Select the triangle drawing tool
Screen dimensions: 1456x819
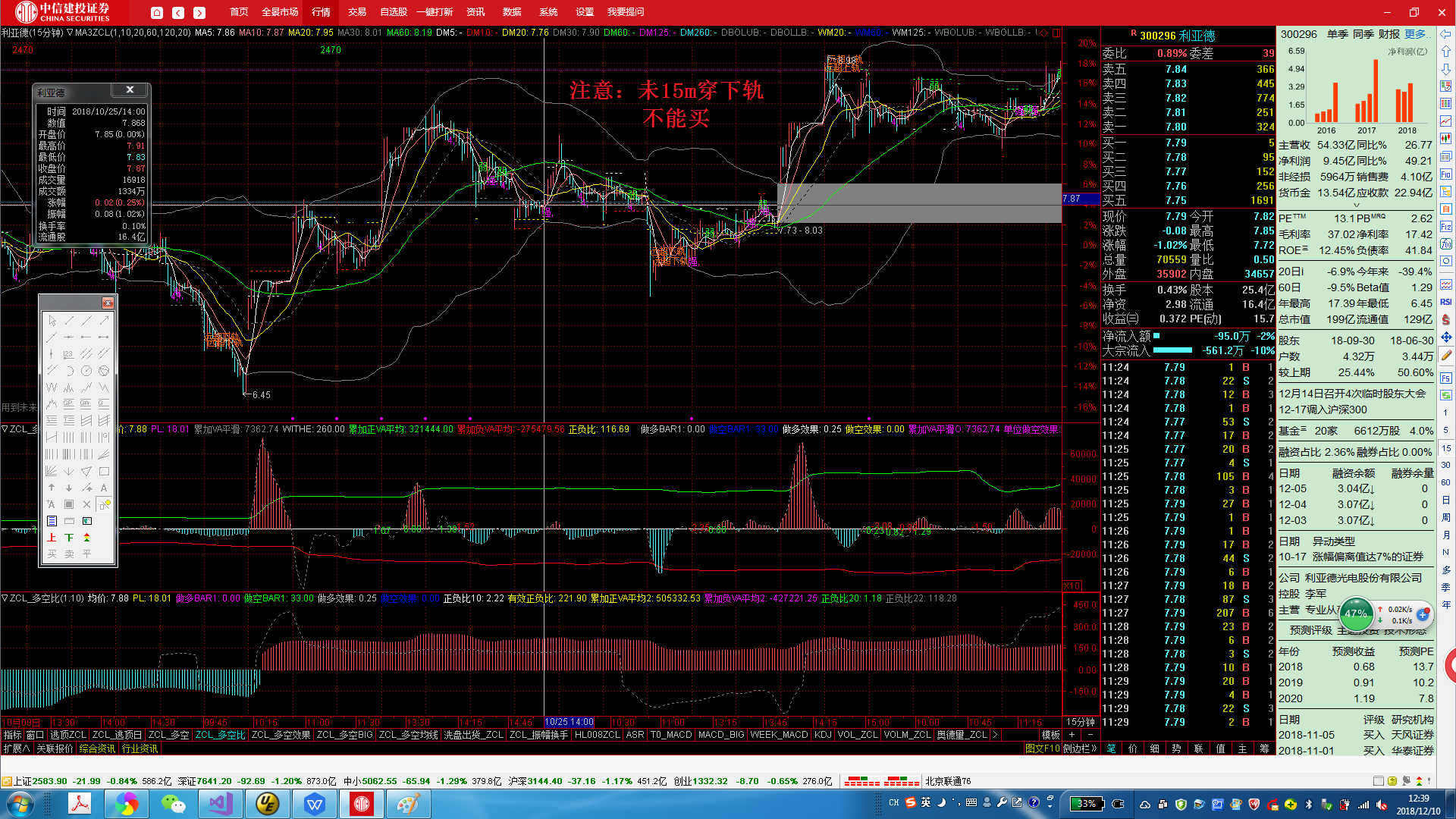pos(86,471)
